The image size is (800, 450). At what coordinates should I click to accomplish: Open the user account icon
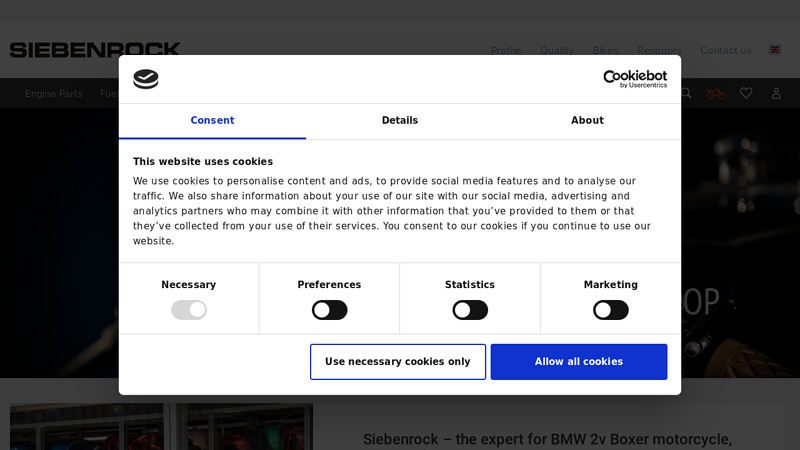coord(776,93)
